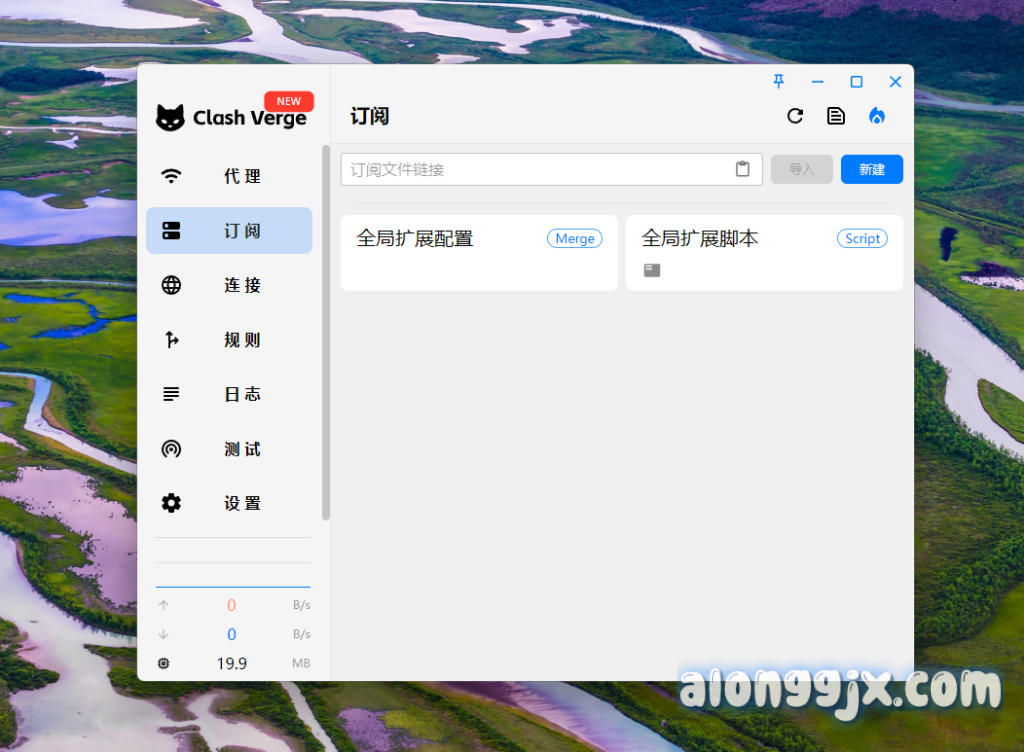Go to the 连接 connections page
1024x752 pixels.
point(229,285)
